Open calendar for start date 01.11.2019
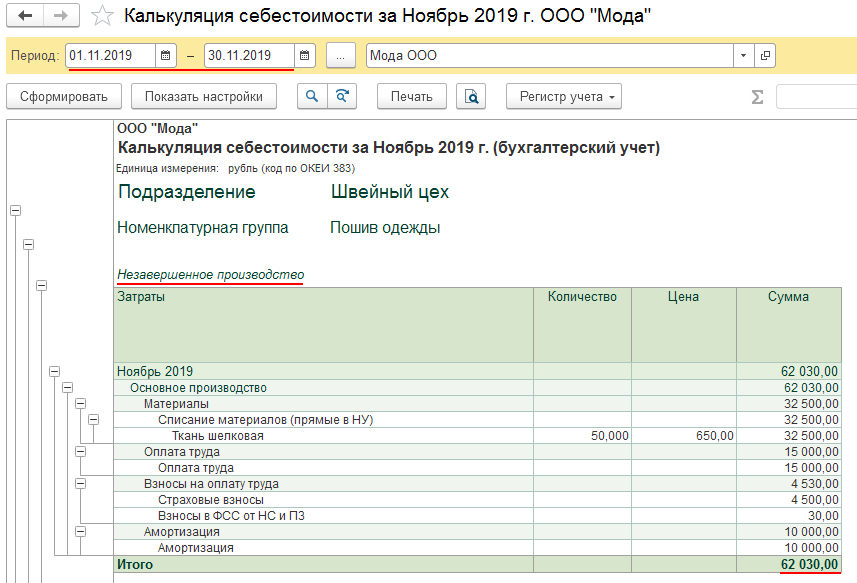857x583 pixels. [x=166, y=56]
